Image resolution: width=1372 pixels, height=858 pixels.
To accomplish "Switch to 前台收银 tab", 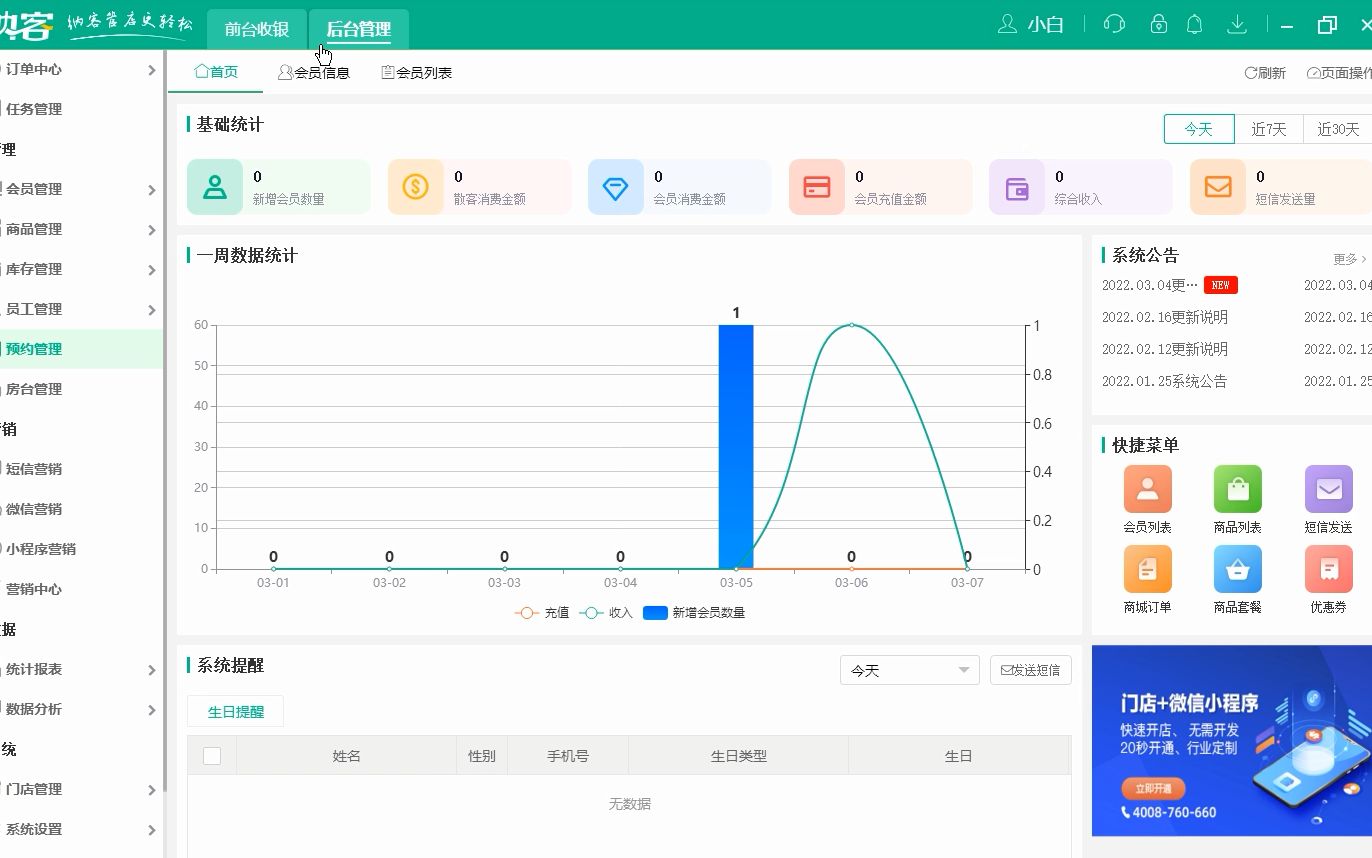I will [257, 29].
